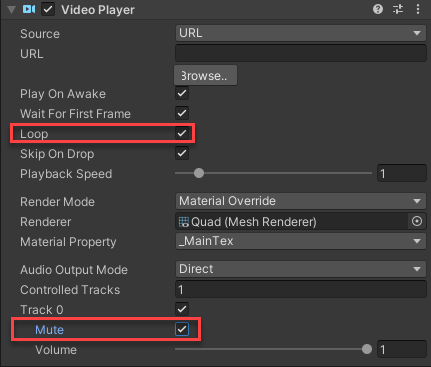Click the Wait For First Frame label
431x367 pixels.
pos(75,114)
